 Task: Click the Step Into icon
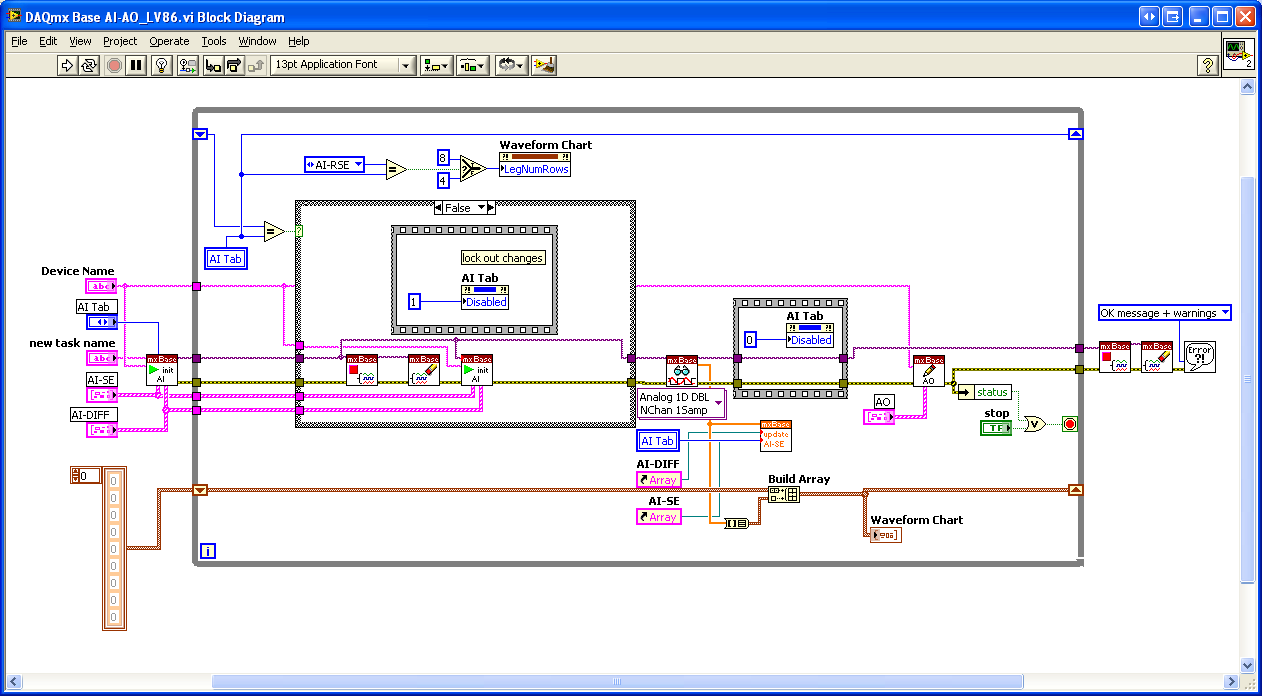pos(212,65)
